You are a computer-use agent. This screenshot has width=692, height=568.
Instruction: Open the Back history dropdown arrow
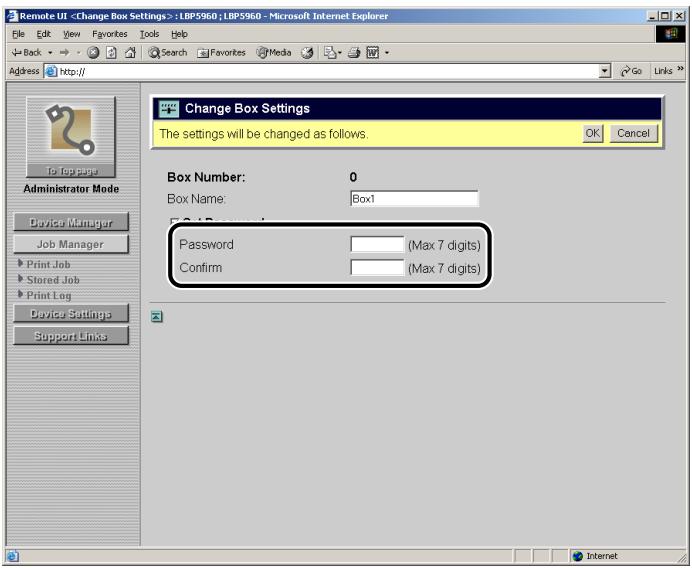(50, 53)
